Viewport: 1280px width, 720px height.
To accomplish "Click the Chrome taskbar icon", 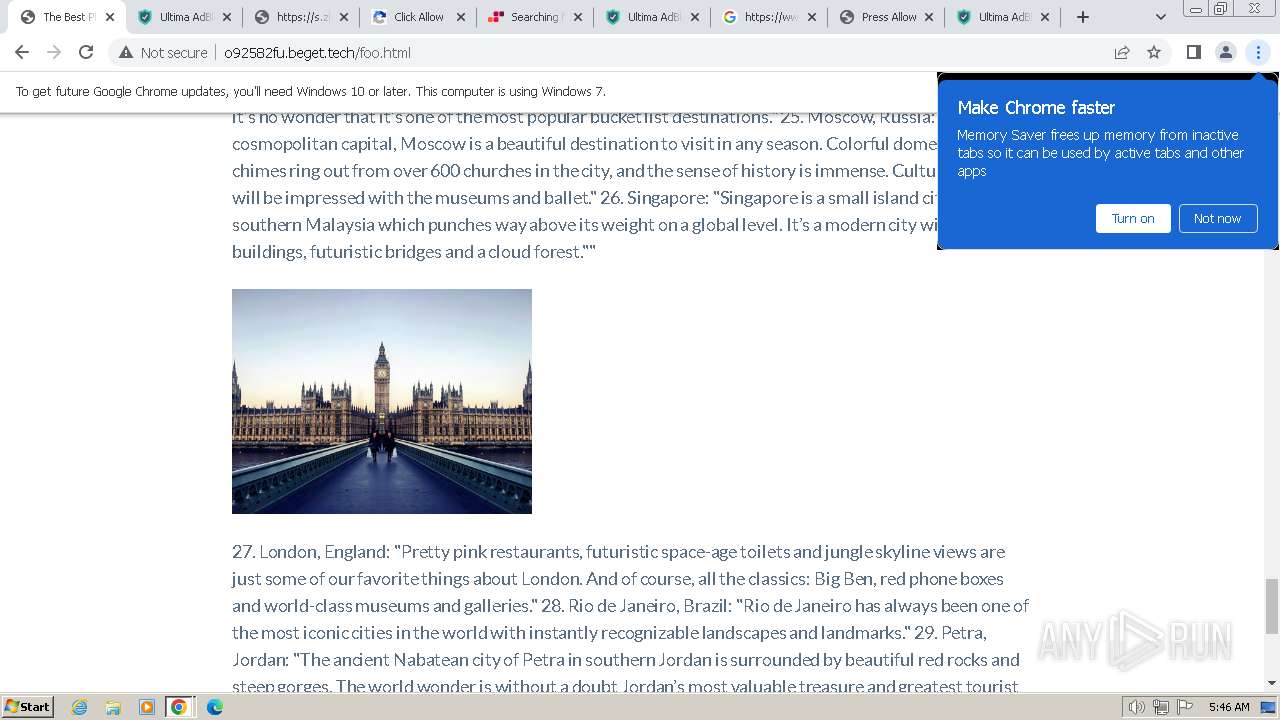I will pyautogui.click(x=179, y=707).
